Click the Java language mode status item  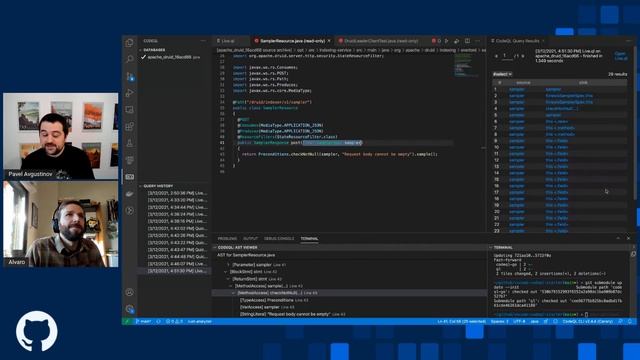(534, 322)
